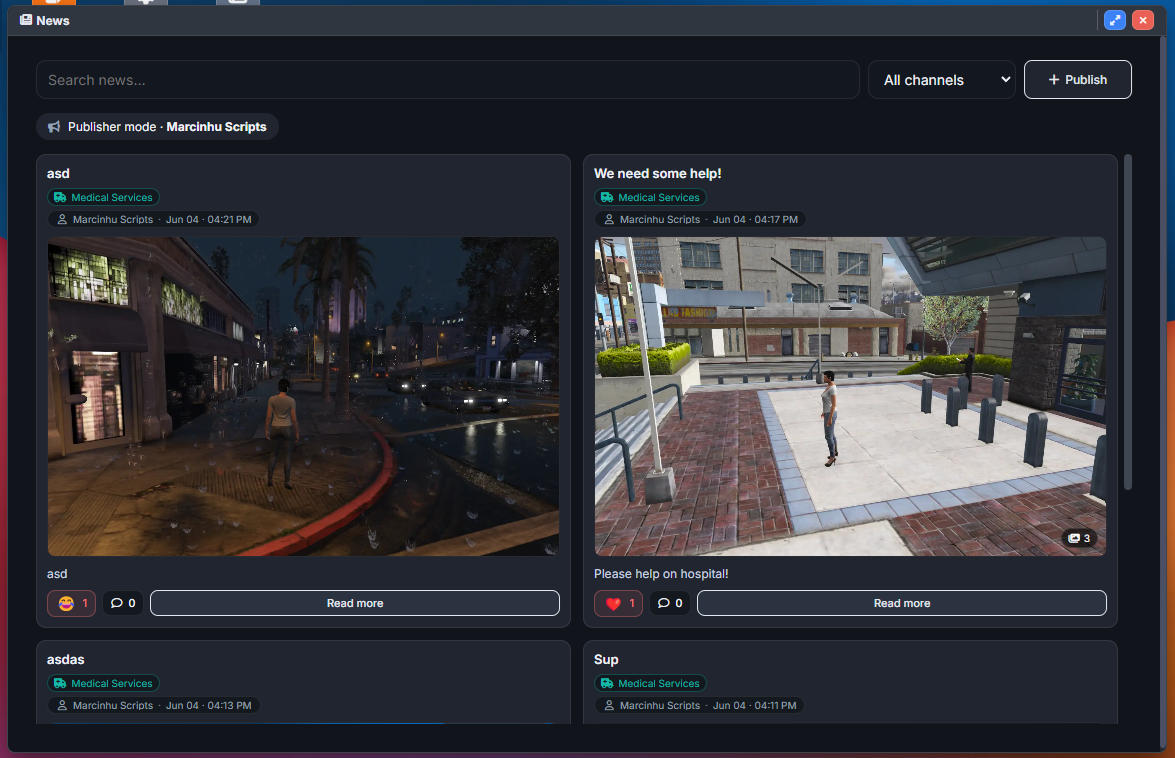Click the plus icon in the Publish button
1175x758 pixels.
(x=1054, y=79)
